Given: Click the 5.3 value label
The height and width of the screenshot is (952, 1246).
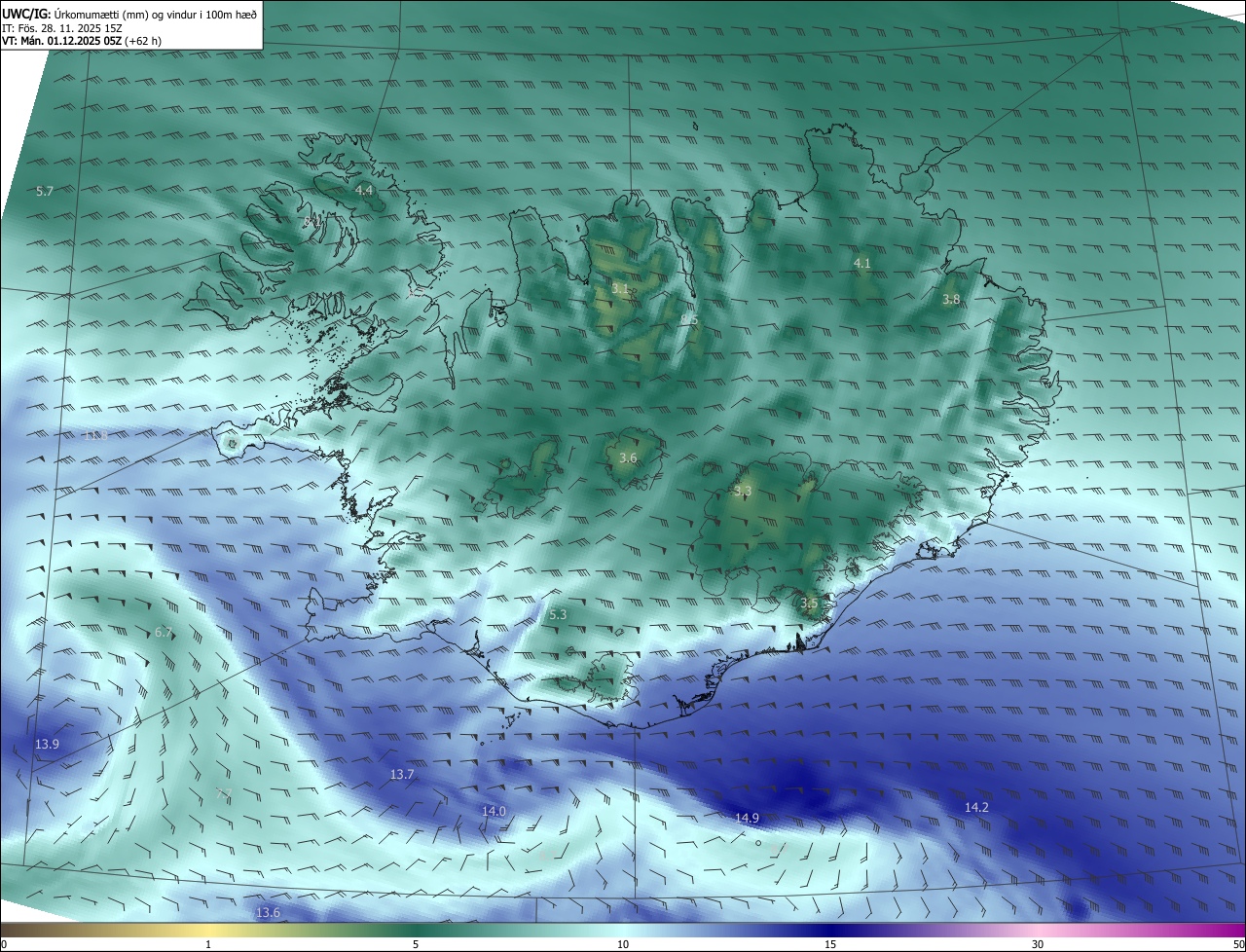Looking at the screenshot, I should coord(558,615).
